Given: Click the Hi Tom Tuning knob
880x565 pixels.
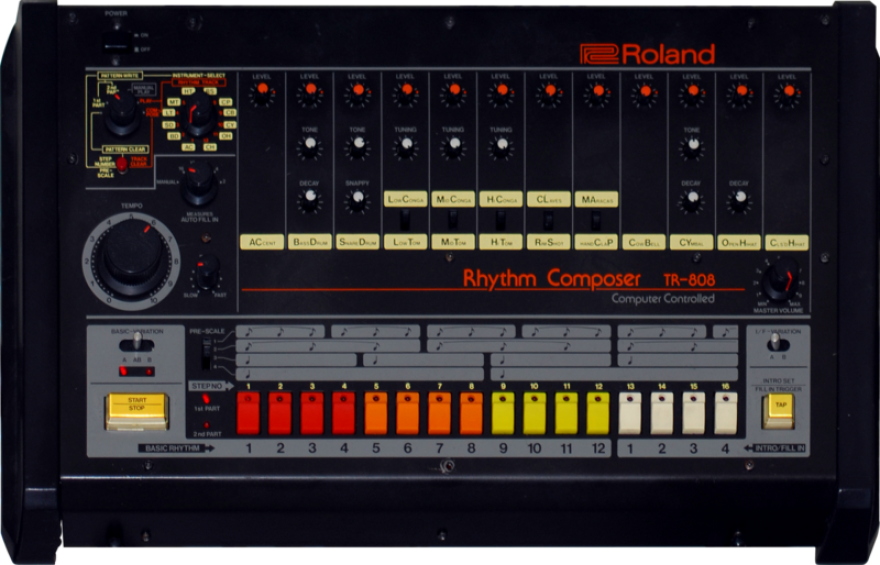Looking at the screenshot, I should click(x=501, y=147).
